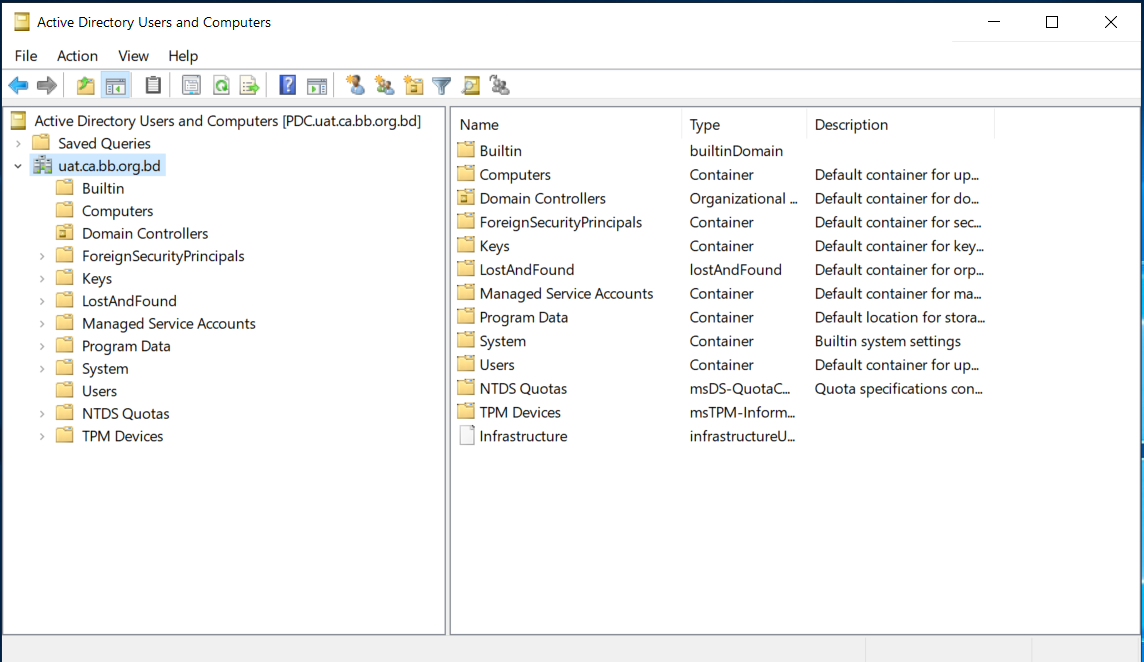Go up one level using the folder-arrow icon
The image size is (1144, 662).
[x=86, y=85]
